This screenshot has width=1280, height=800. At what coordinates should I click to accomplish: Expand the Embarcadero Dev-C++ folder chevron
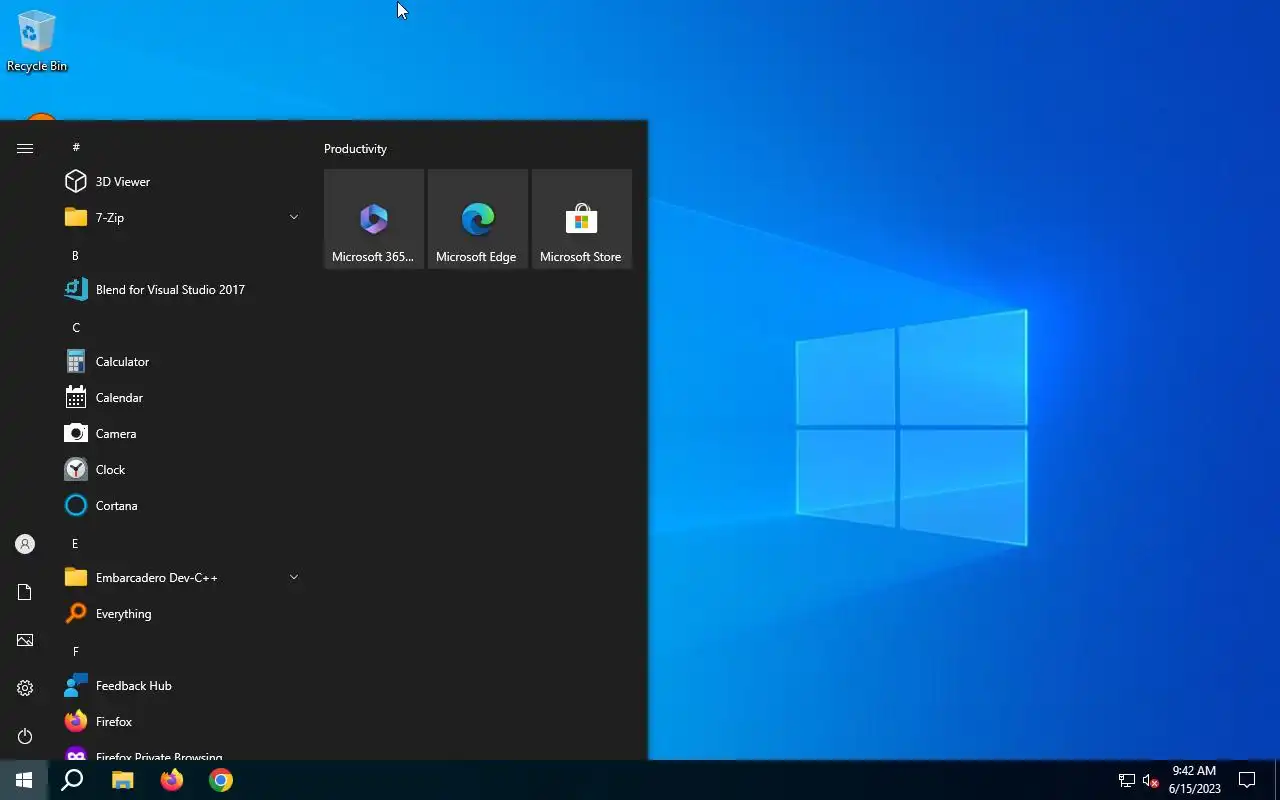point(294,577)
